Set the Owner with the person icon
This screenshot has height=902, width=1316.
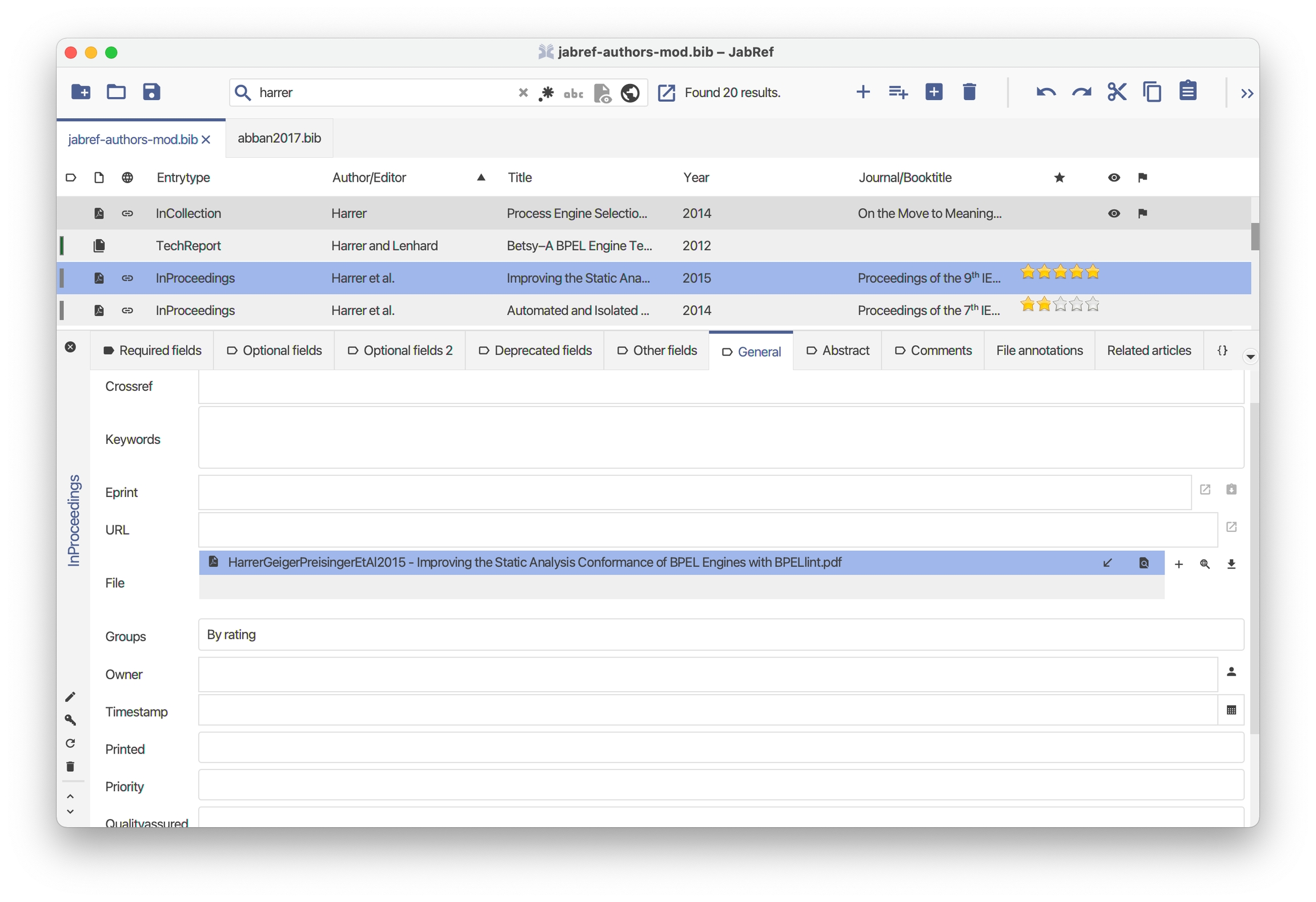point(1231,672)
